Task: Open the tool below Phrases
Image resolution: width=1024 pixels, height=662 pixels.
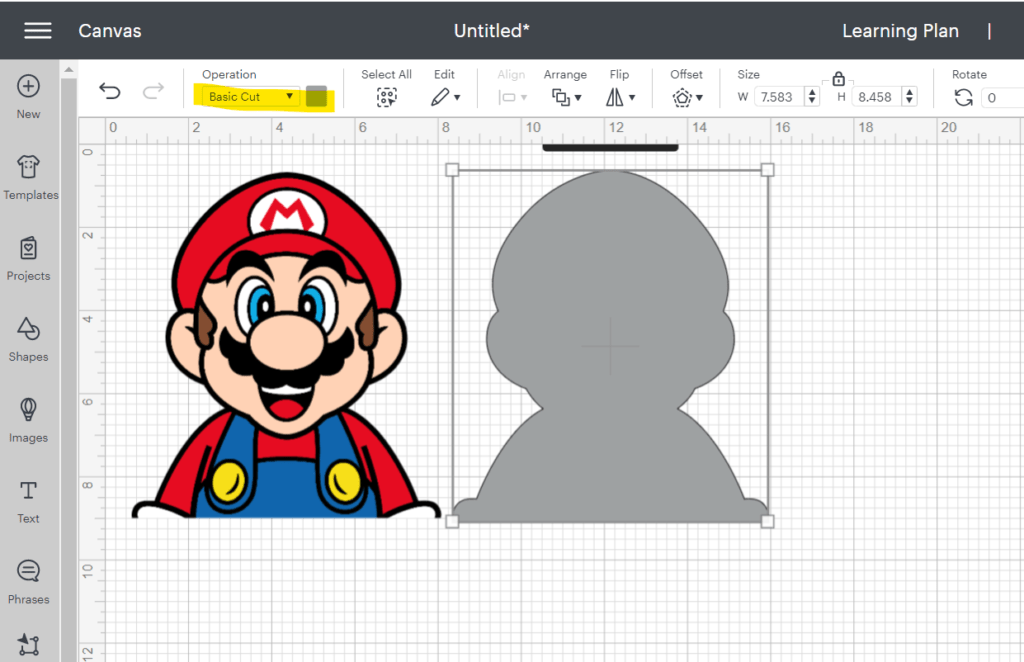Action: [x=28, y=644]
